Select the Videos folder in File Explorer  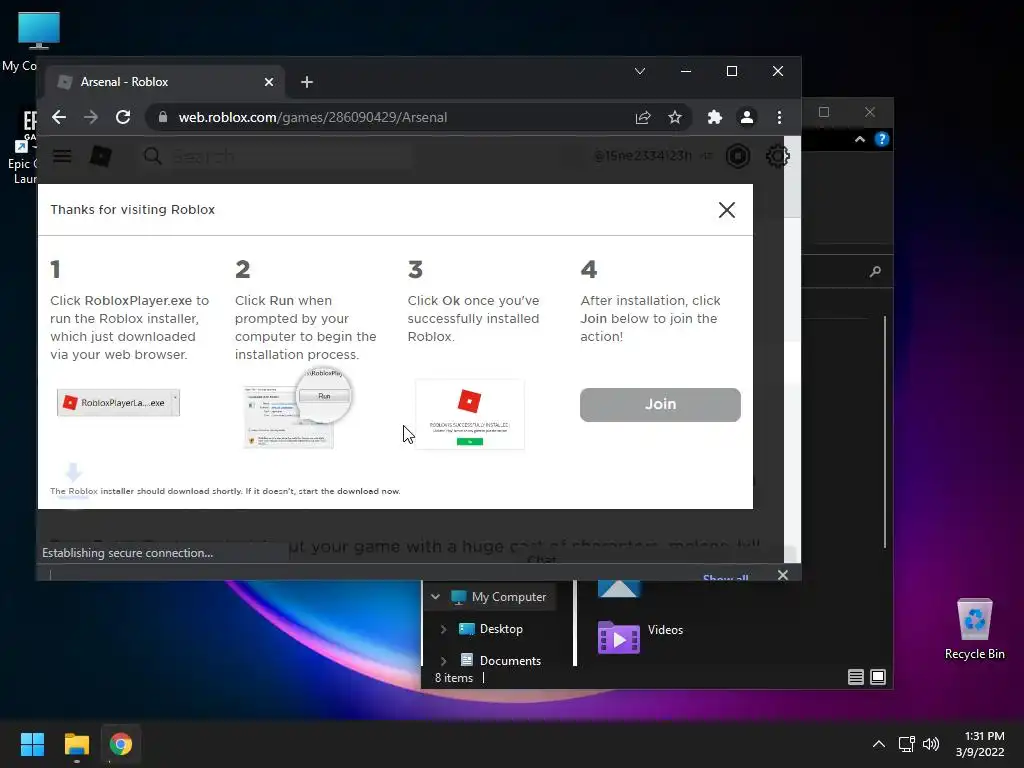(640, 635)
